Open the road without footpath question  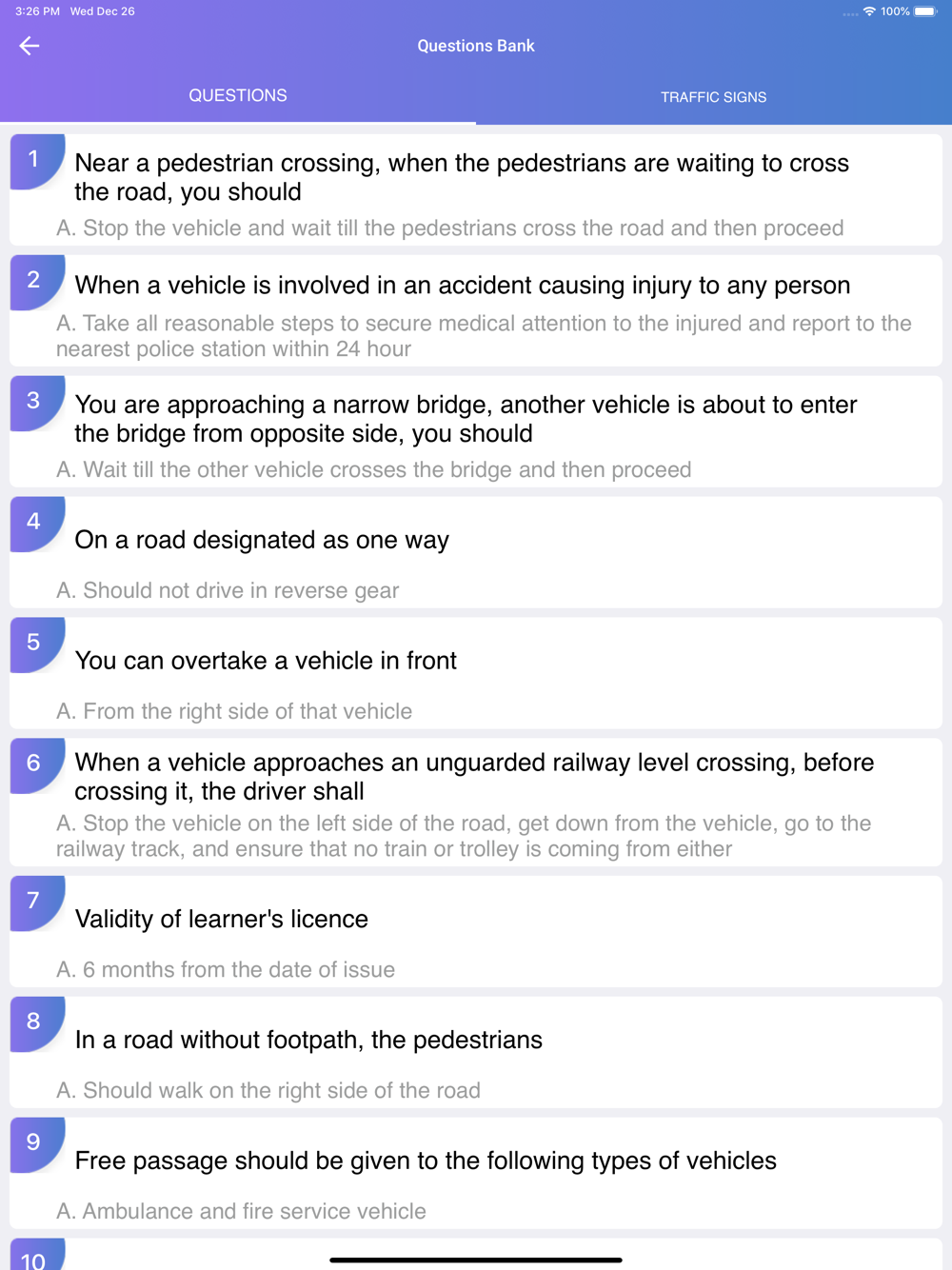pyautogui.click(x=476, y=1052)
